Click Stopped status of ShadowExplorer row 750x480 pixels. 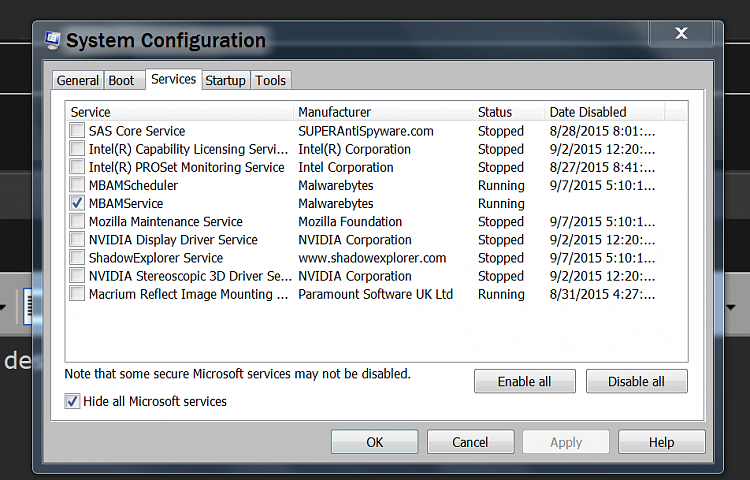[x=501, y=258]
